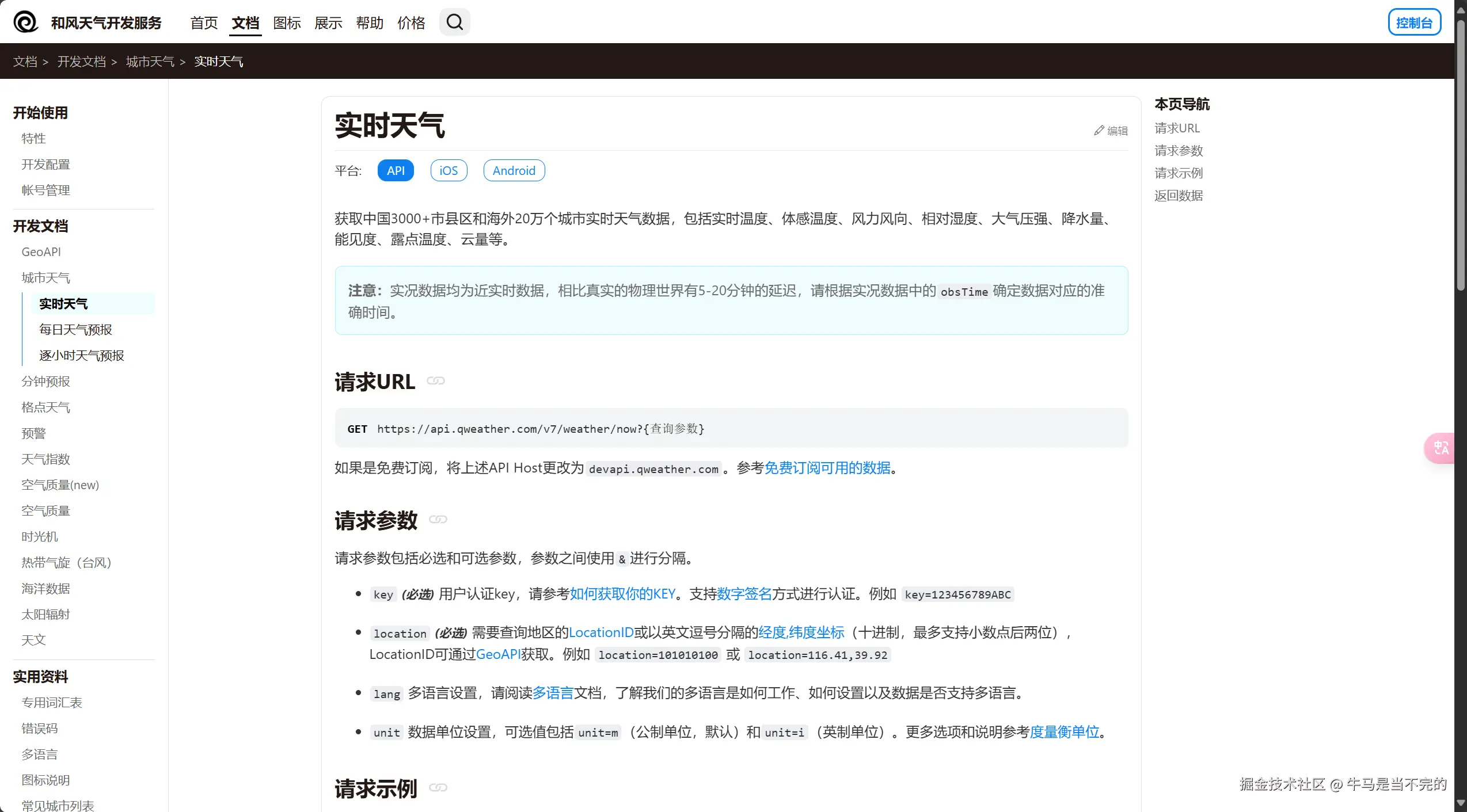Open the search magnifier icon
The width and height of the screenshot is (1467, 812).
point(454,22)
